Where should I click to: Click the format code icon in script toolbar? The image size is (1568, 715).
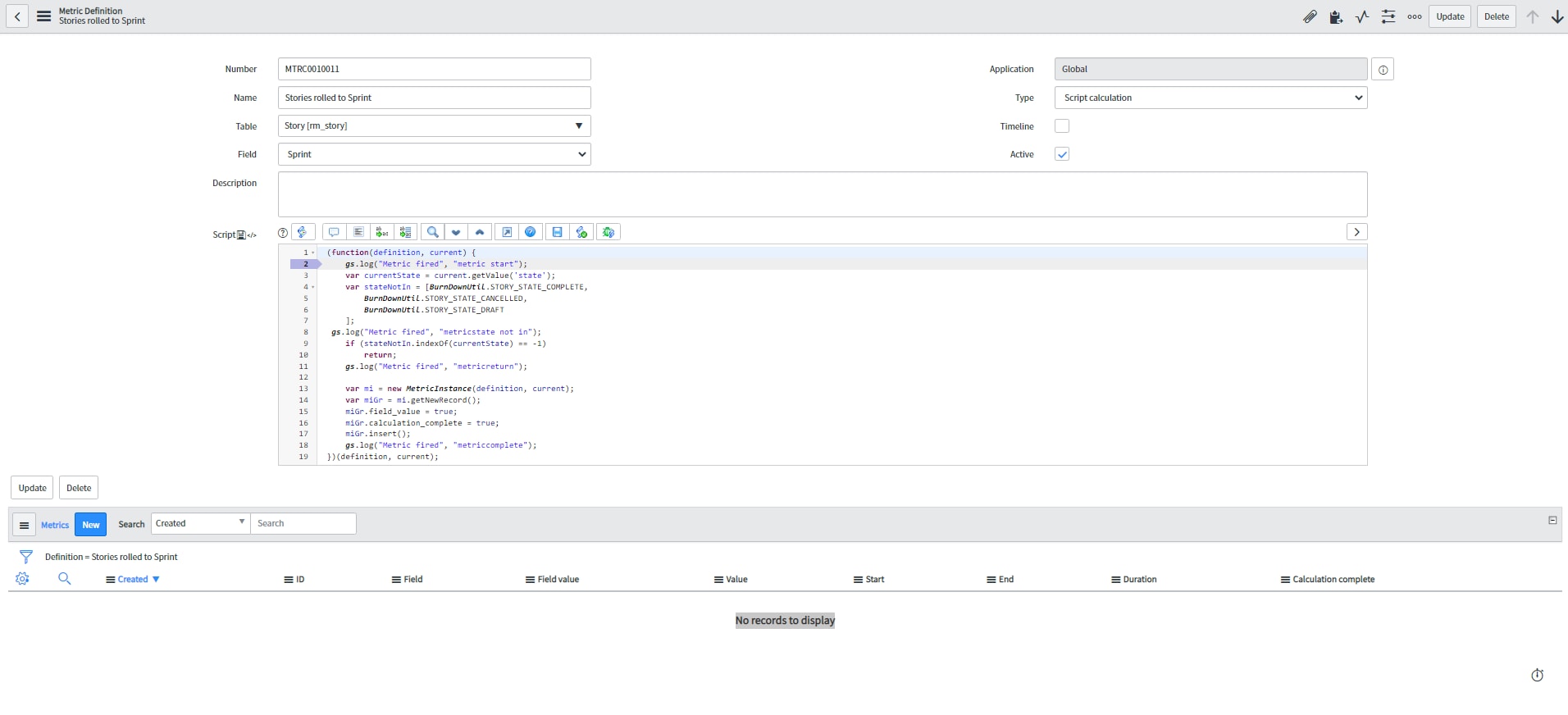[358, 232]
